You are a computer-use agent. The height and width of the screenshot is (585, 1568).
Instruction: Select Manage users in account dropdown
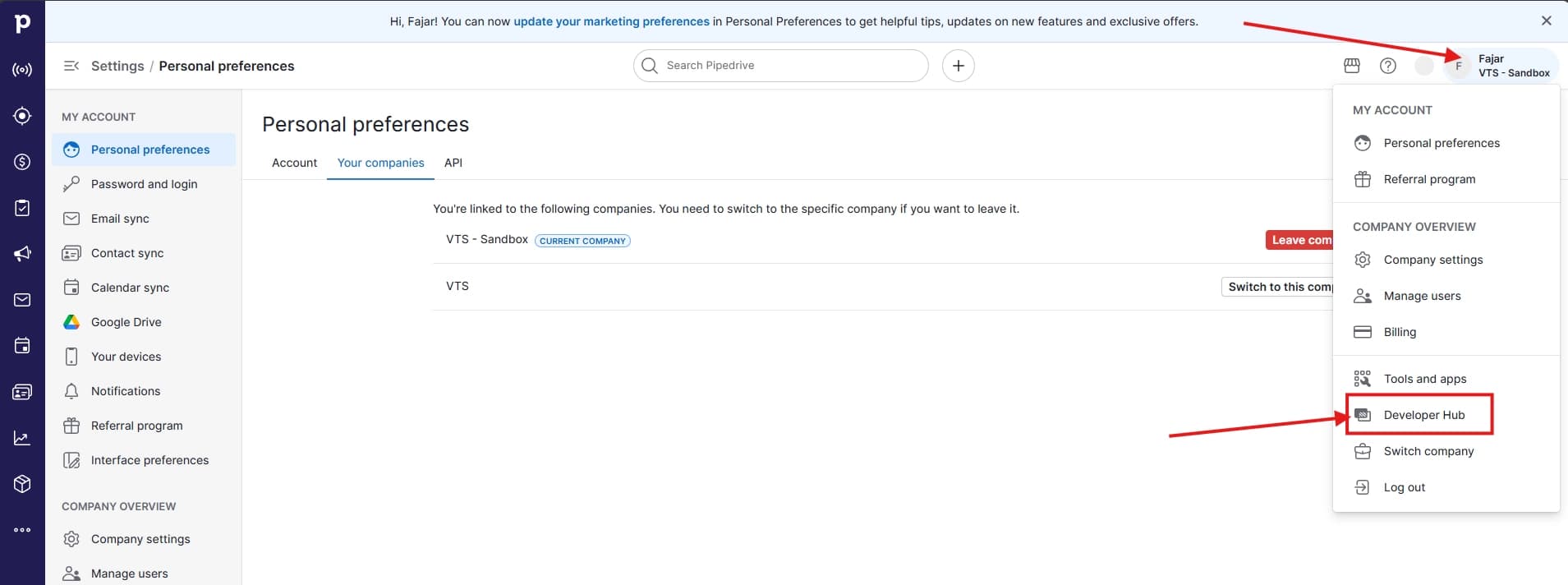point(1446,296)
